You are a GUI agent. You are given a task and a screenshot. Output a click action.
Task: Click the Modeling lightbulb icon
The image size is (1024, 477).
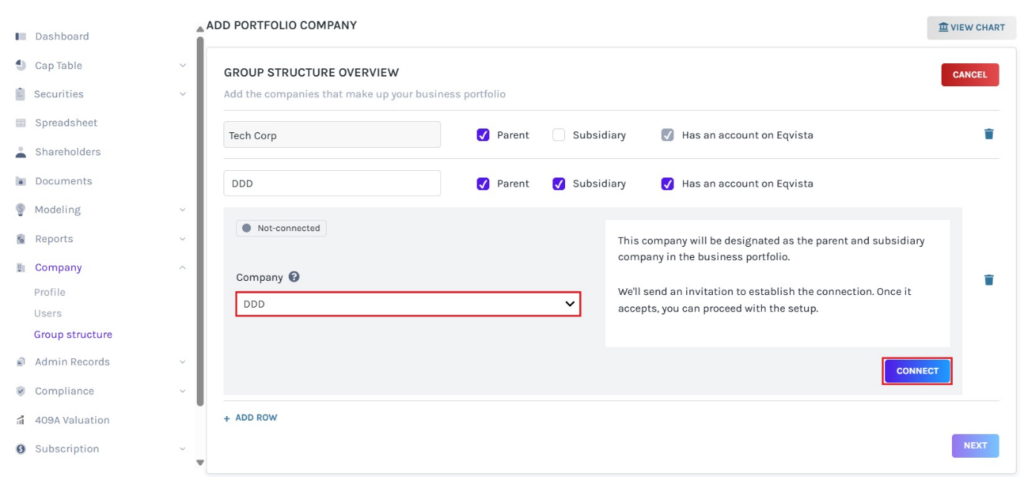(21, 210)
